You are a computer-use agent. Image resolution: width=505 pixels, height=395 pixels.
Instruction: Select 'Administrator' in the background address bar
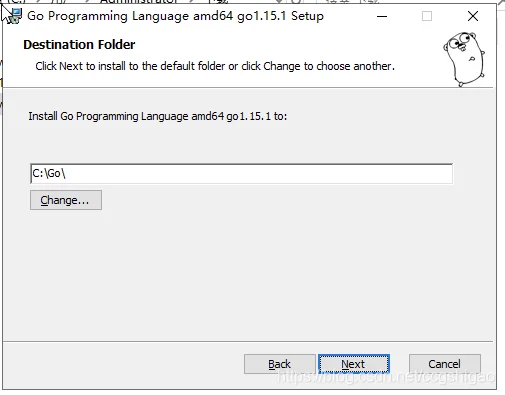click(138, 1)
